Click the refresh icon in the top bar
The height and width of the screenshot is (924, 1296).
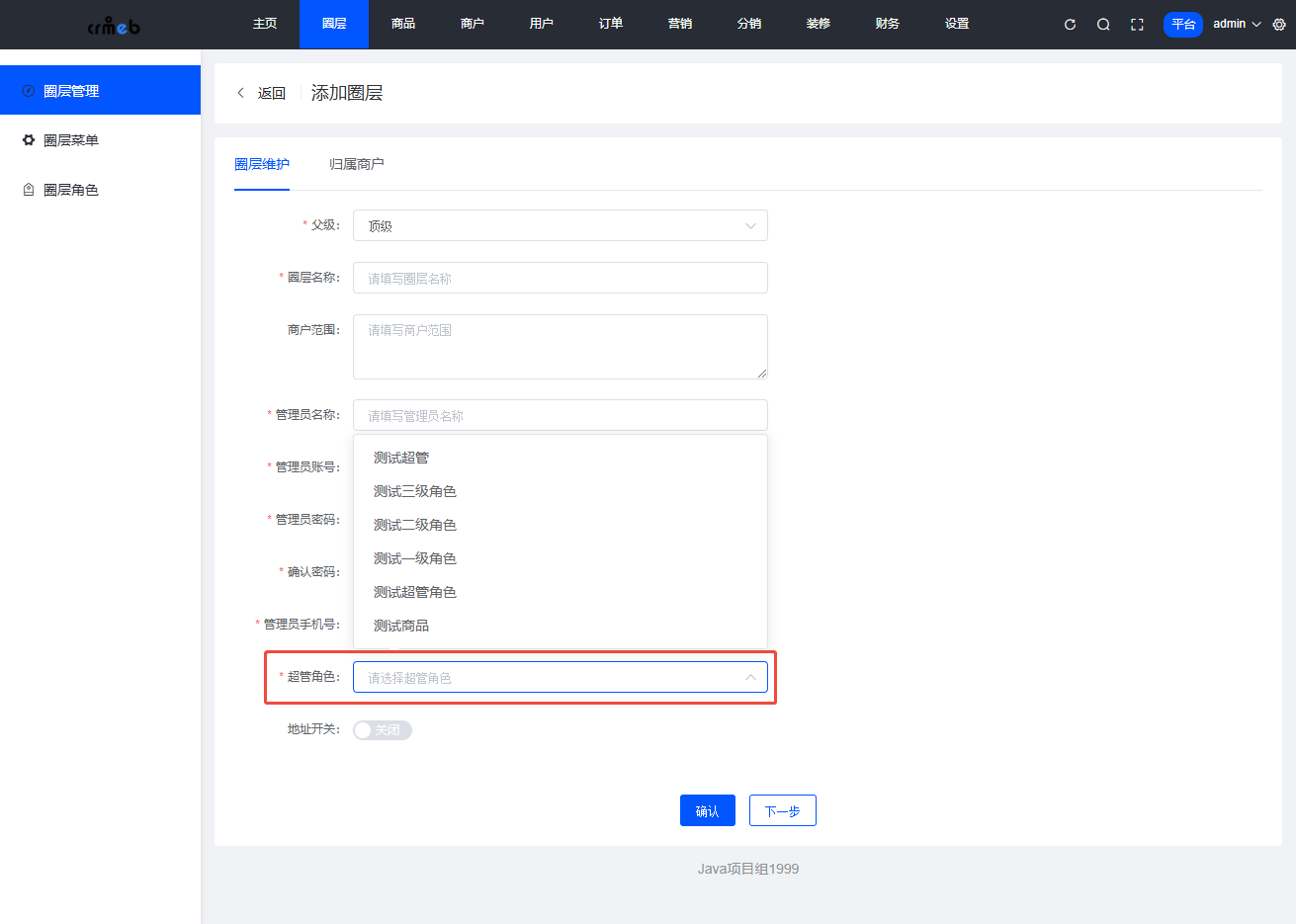[1070, 23]
